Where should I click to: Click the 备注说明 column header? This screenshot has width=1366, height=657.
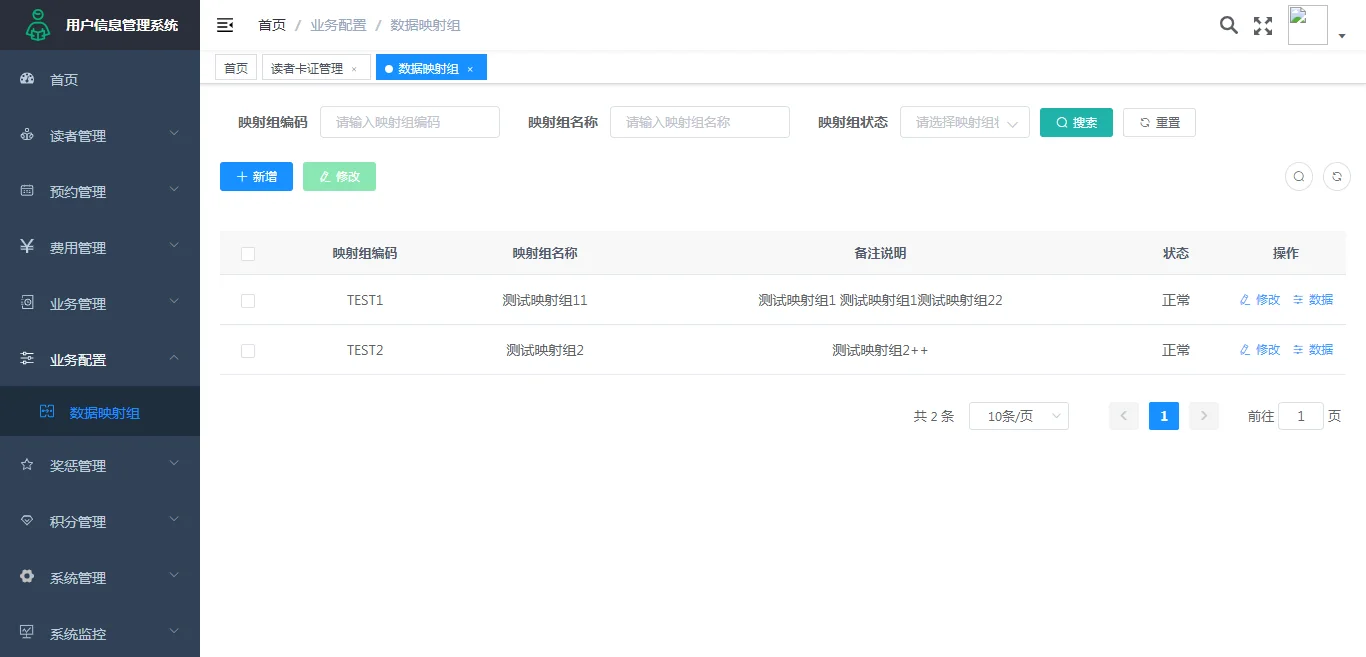coord(880,253)
